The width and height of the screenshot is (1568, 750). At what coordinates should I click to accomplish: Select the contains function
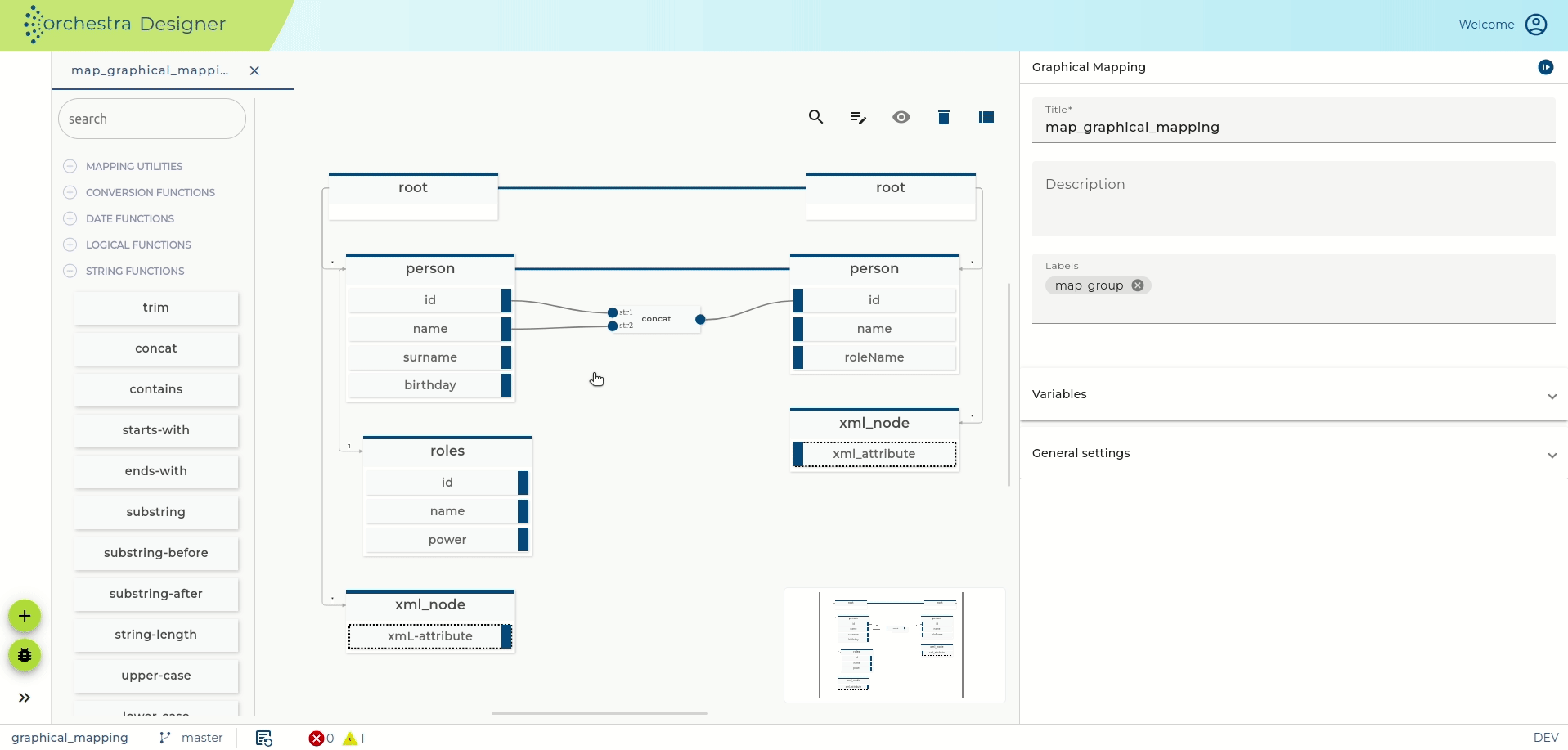pos(156,389)
